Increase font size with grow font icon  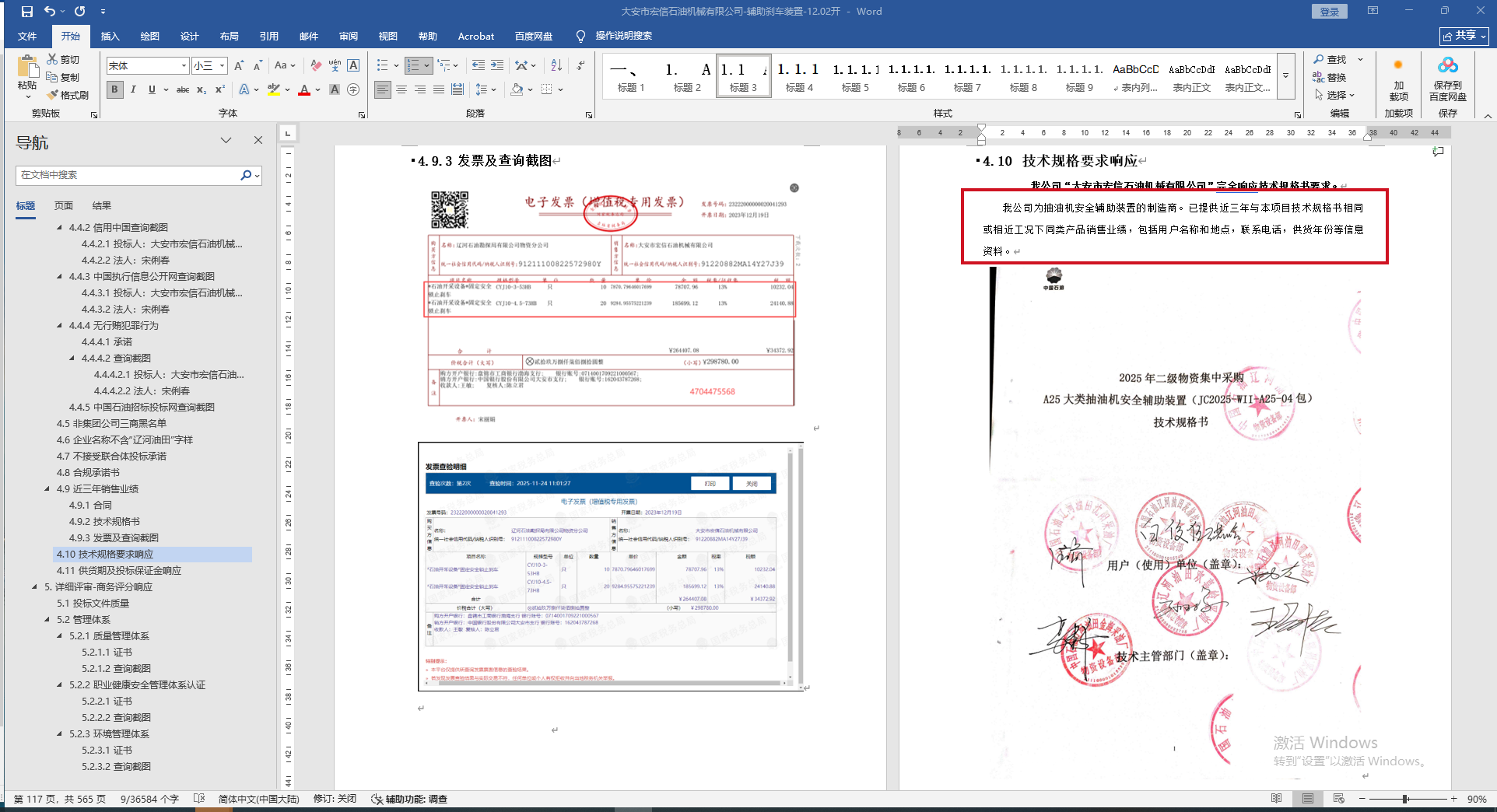[x=239, y=66]
